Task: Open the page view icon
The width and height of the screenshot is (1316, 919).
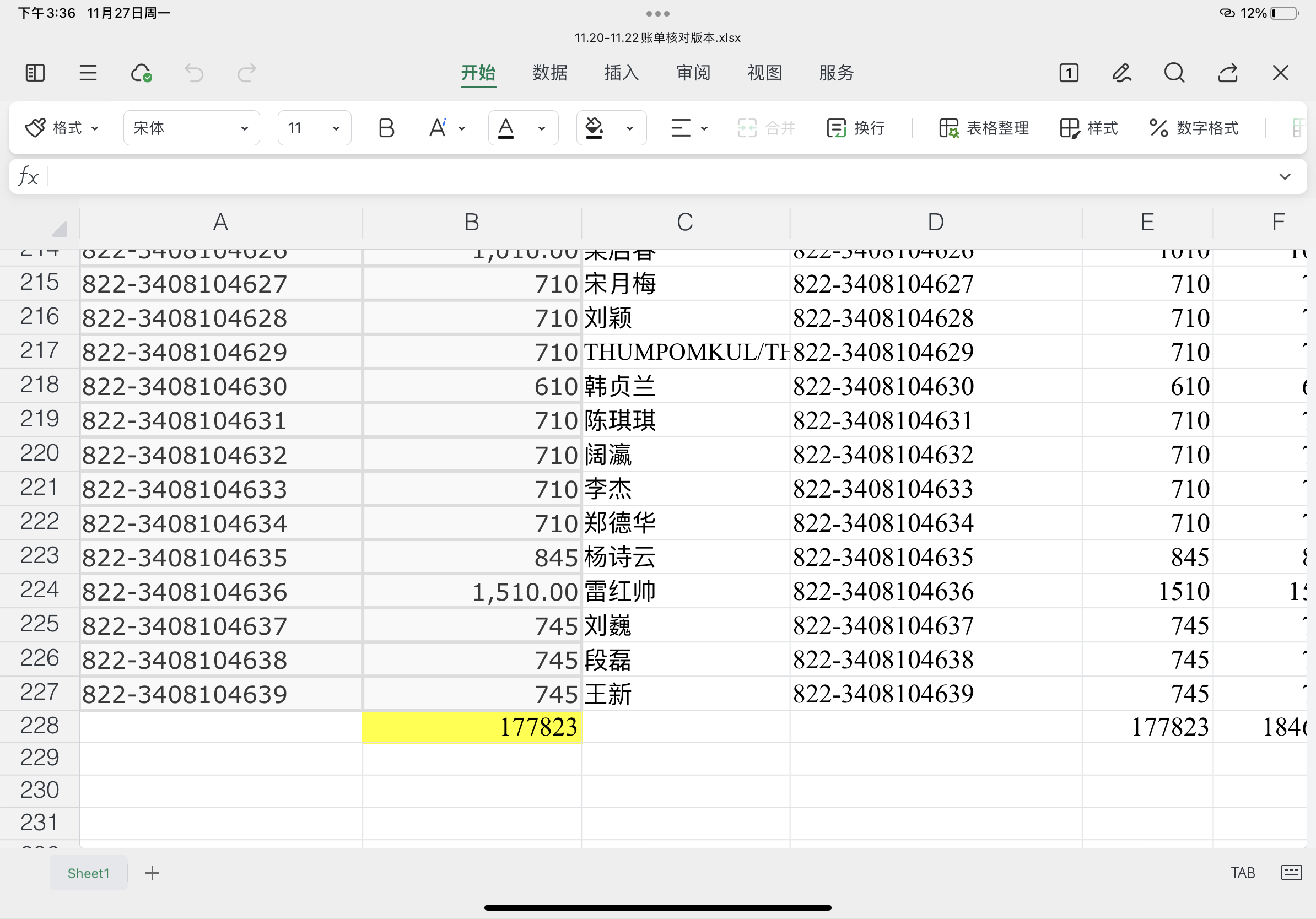Action: [1069, 73]
